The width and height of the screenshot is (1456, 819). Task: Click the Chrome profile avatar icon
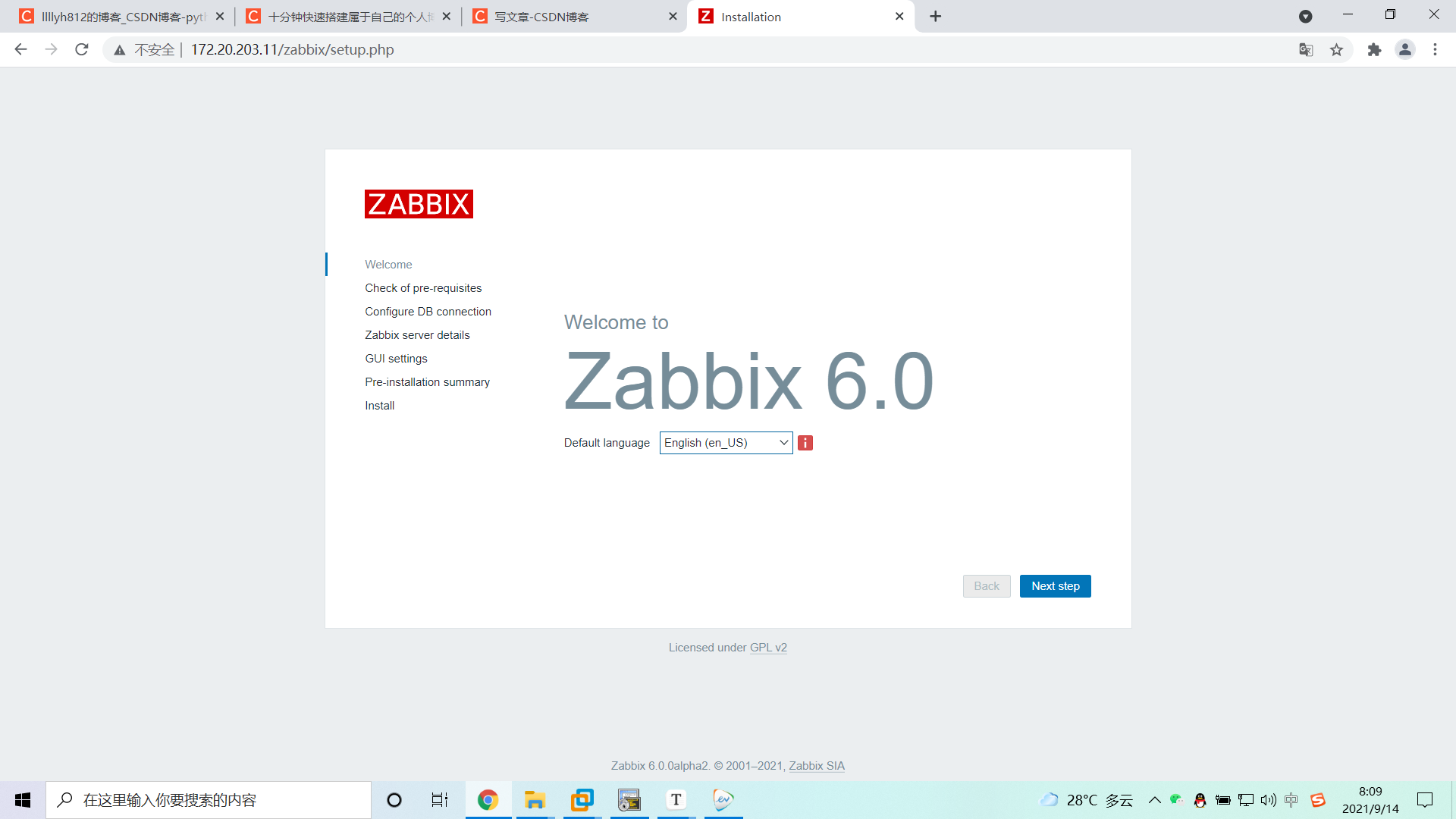point(1405,49)
